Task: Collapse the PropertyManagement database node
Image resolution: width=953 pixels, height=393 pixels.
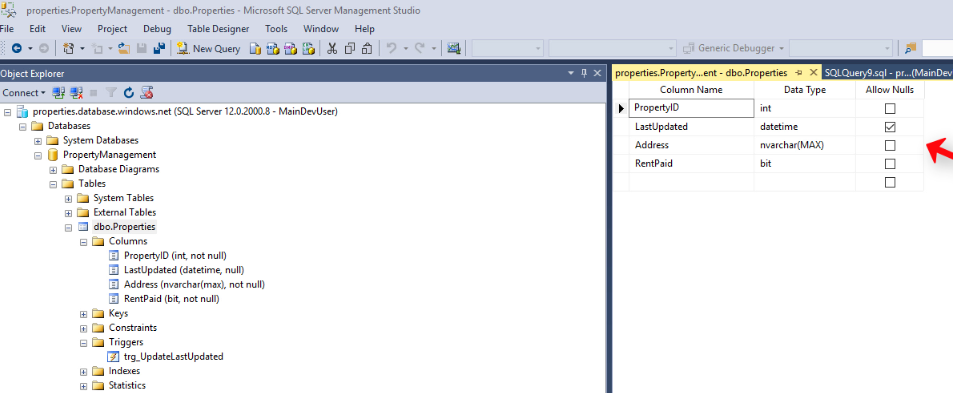Action: click(38, 155)
